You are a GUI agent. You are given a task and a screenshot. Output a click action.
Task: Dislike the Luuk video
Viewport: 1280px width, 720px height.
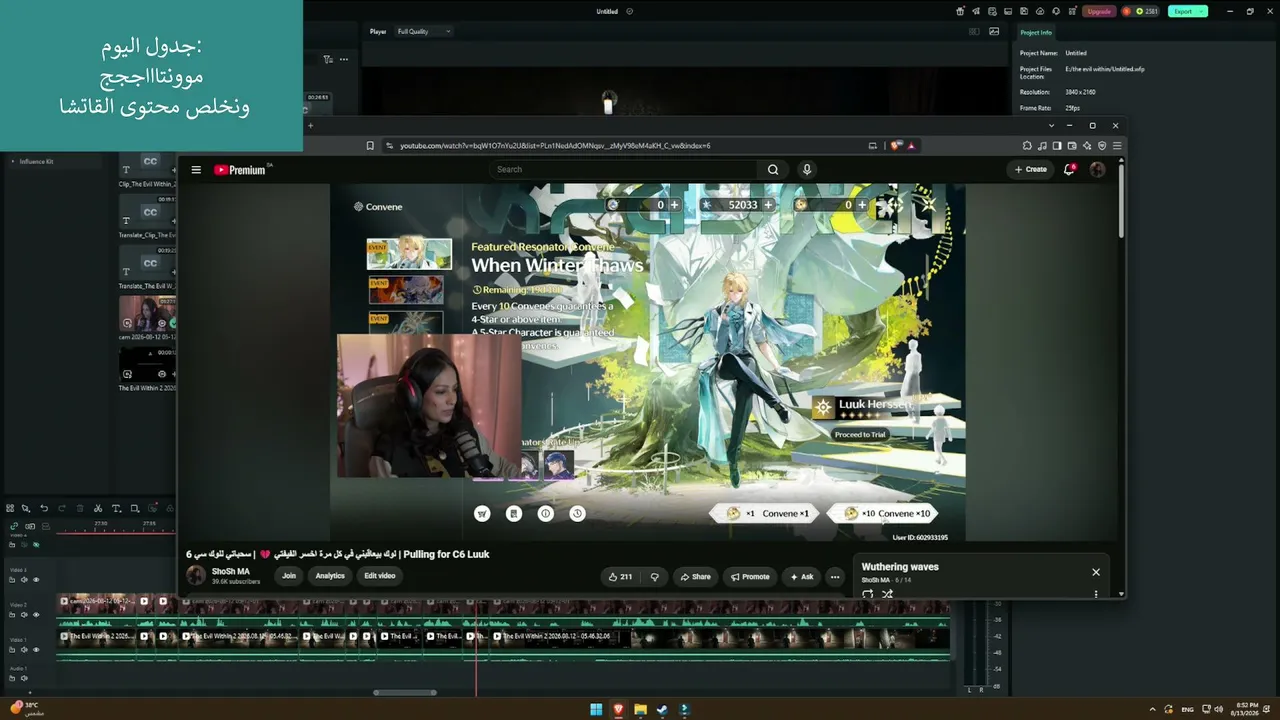click(654, 576)
